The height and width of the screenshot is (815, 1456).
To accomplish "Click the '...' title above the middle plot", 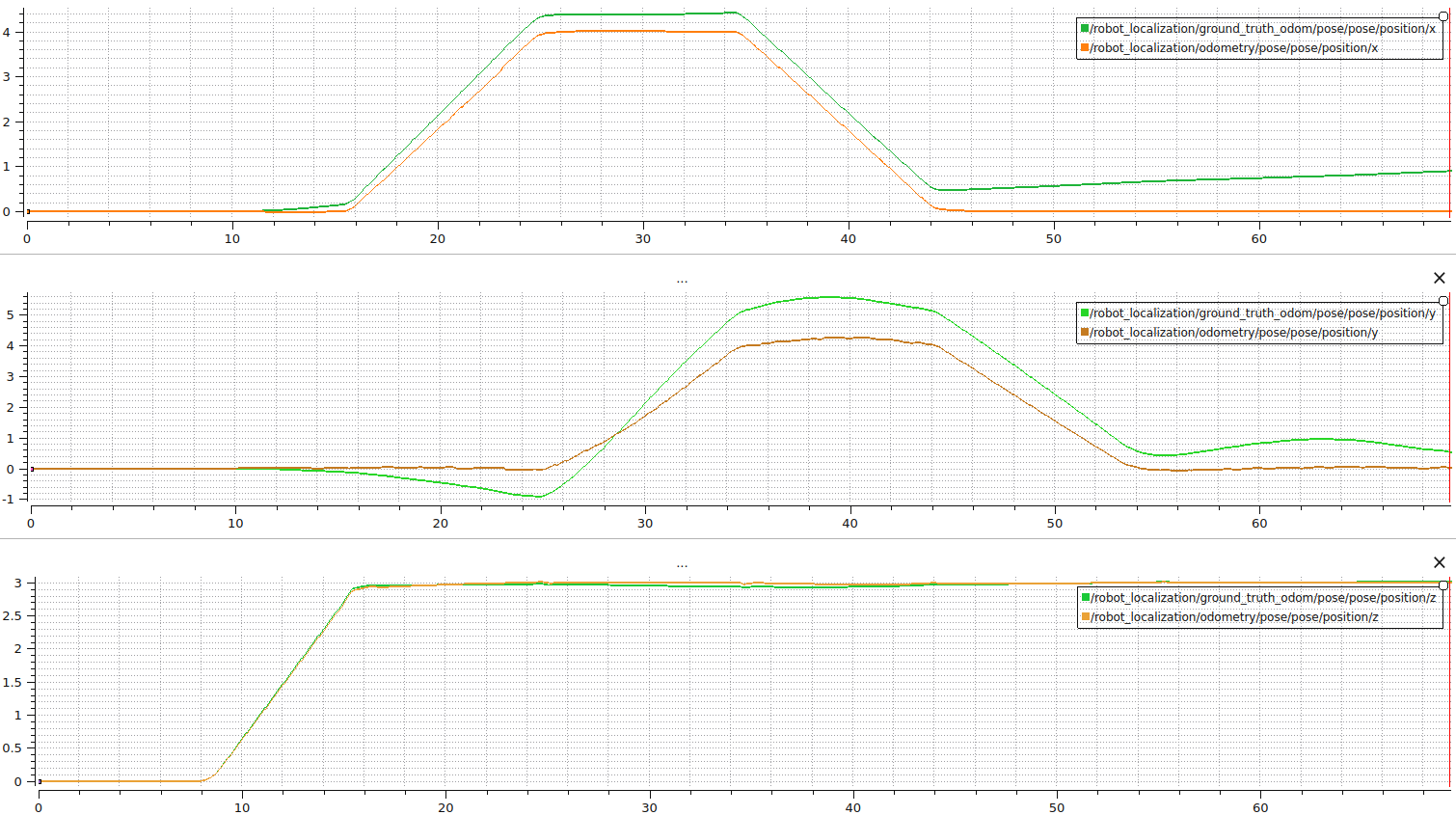I will click(x=682, y=280).
